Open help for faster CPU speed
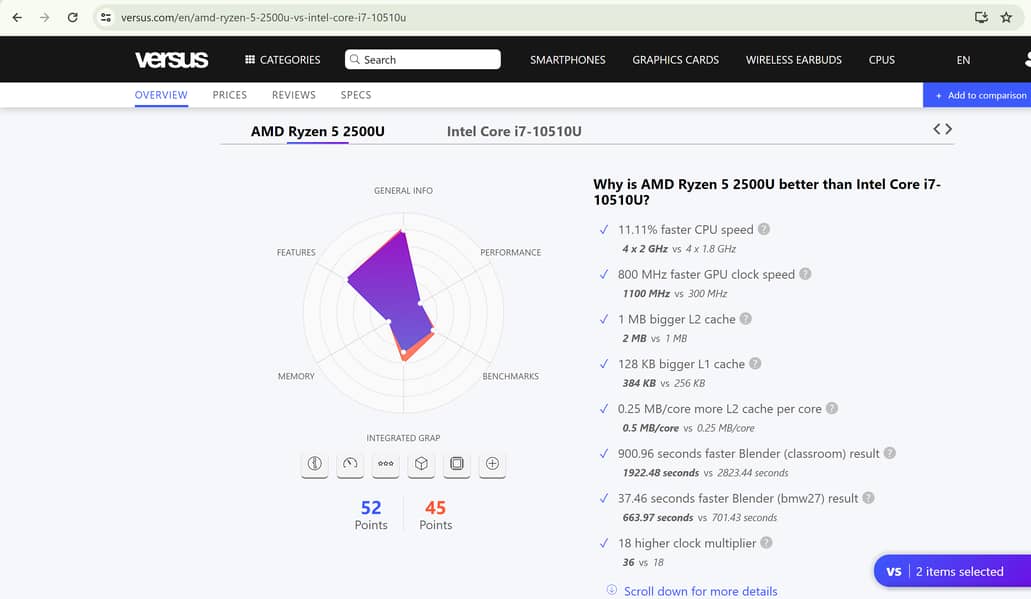This screenshot has height=599, width=1031. 764,229
